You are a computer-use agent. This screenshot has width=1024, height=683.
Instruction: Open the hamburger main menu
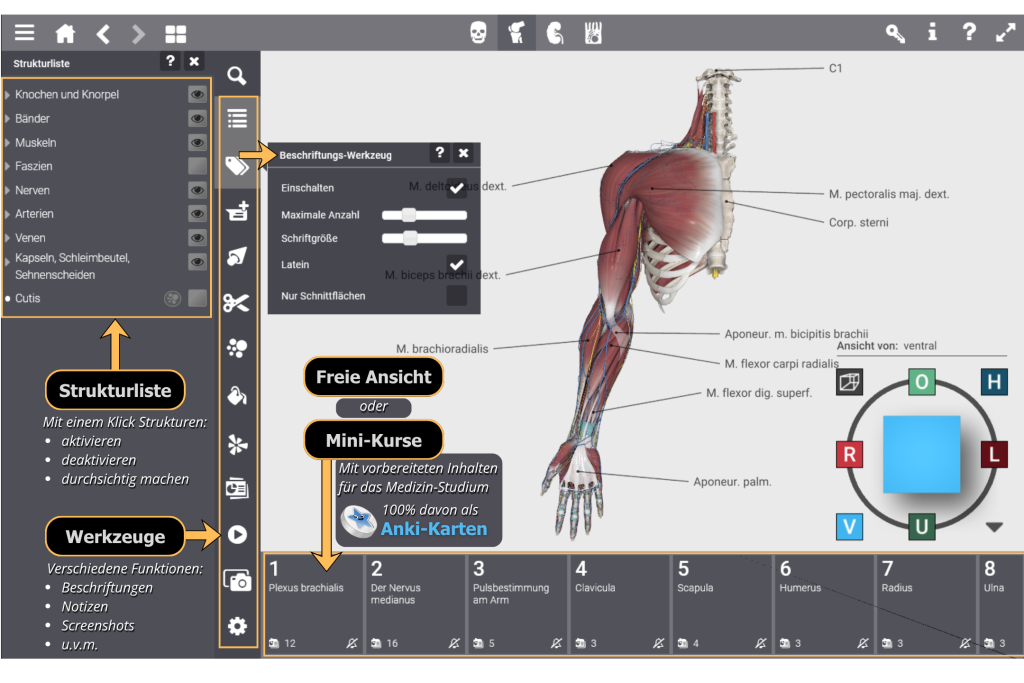coord(25,33)
